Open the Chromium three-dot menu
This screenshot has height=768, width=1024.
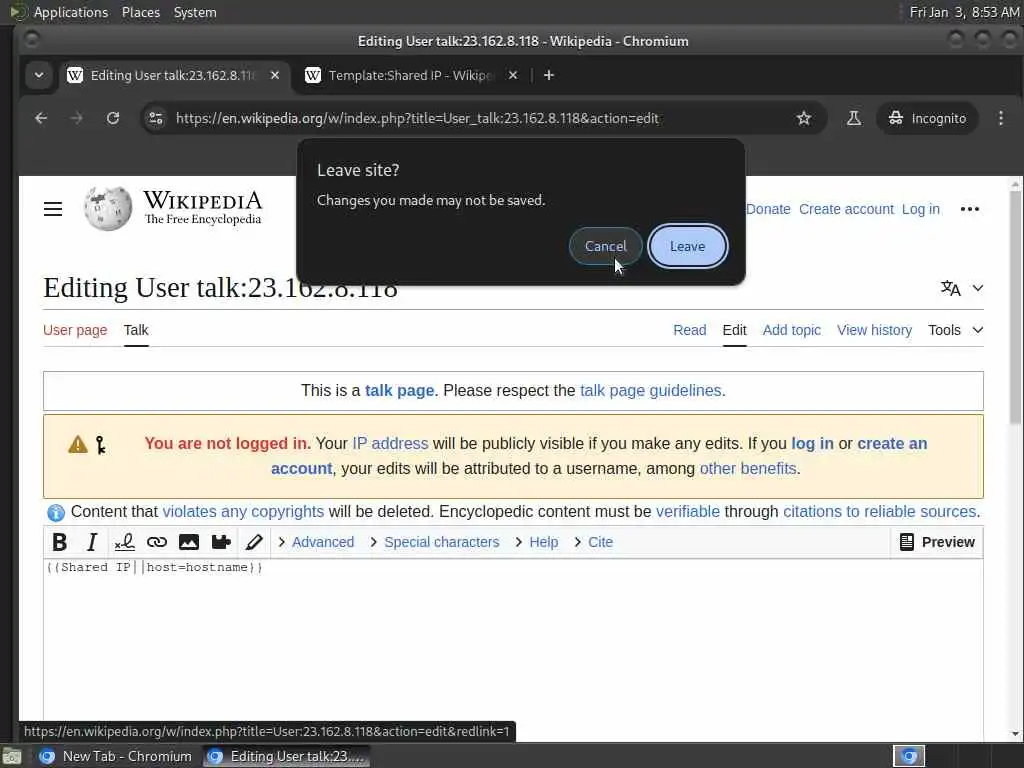(x=1000, y=118)
